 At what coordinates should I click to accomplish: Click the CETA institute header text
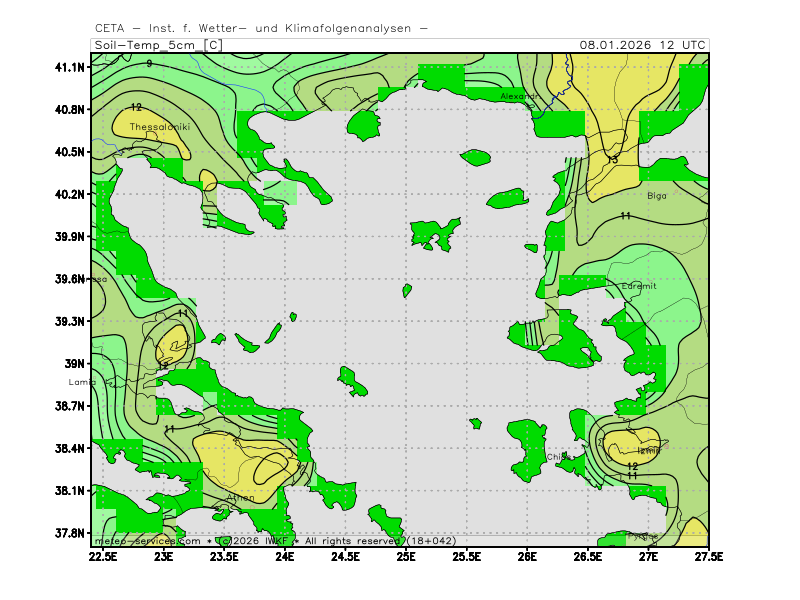pyautogui.click(x=260, y=28)
